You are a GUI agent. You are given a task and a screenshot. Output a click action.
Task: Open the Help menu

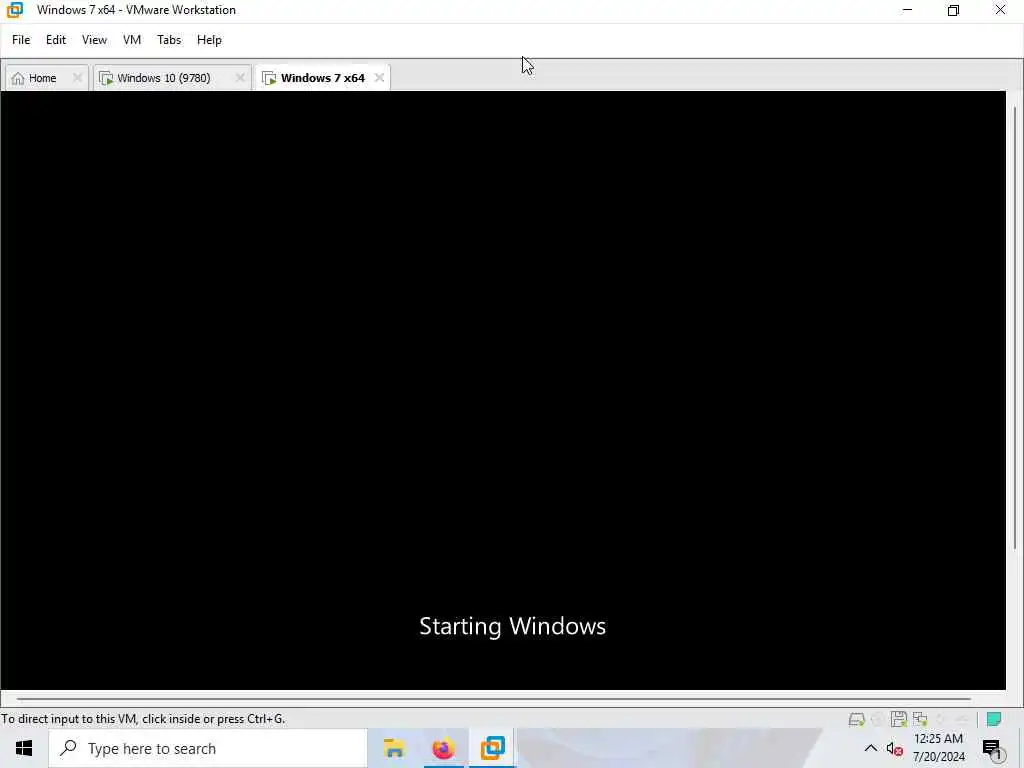click(209, 40)
